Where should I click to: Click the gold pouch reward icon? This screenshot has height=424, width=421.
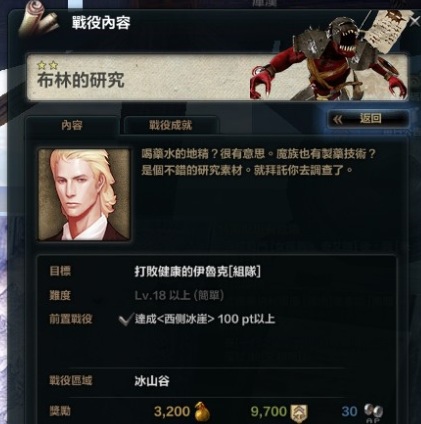(x=201, y=412)
